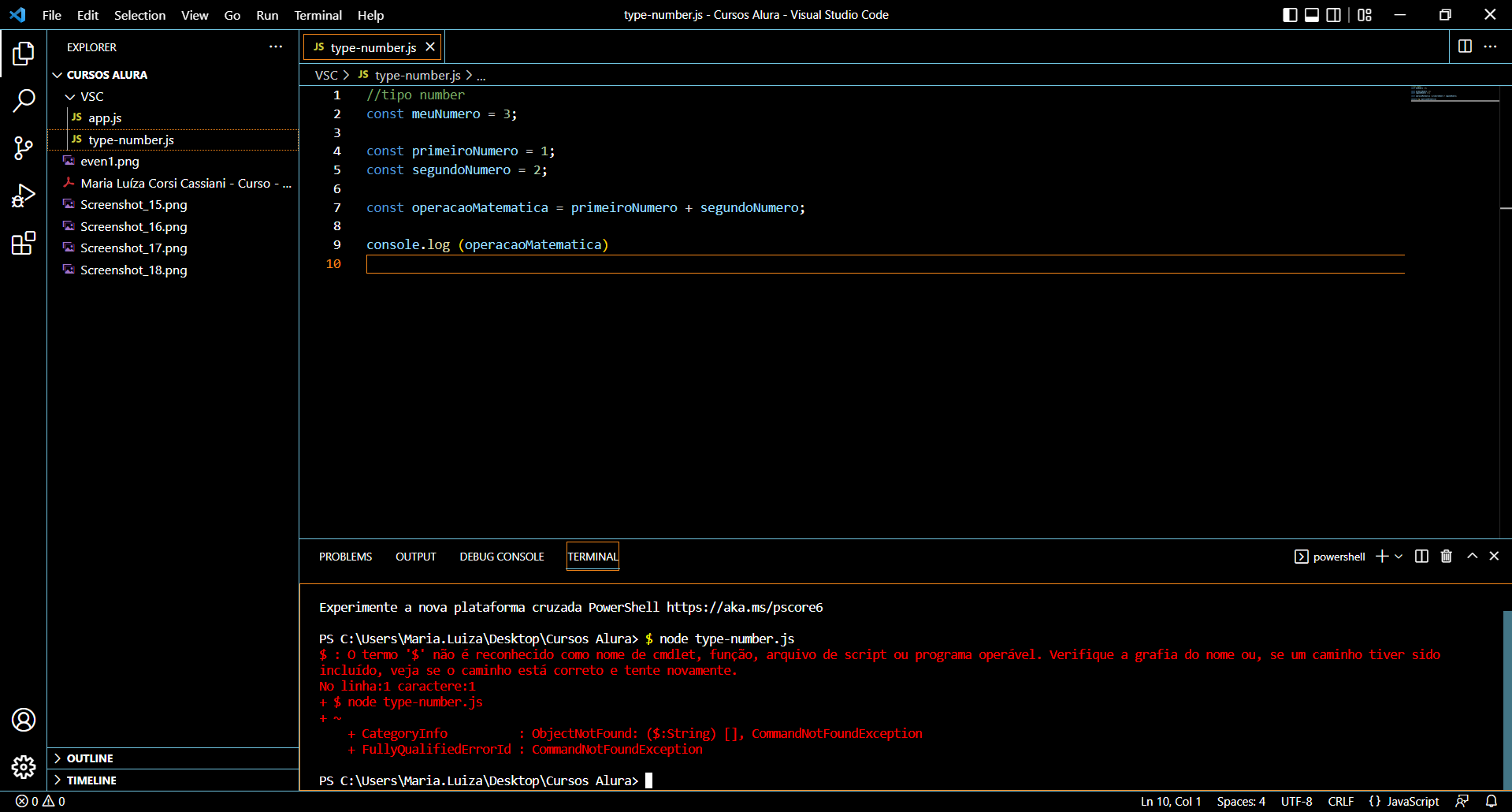
Task: Click the VS Code logo icon
Action: (x=17, y=15)
